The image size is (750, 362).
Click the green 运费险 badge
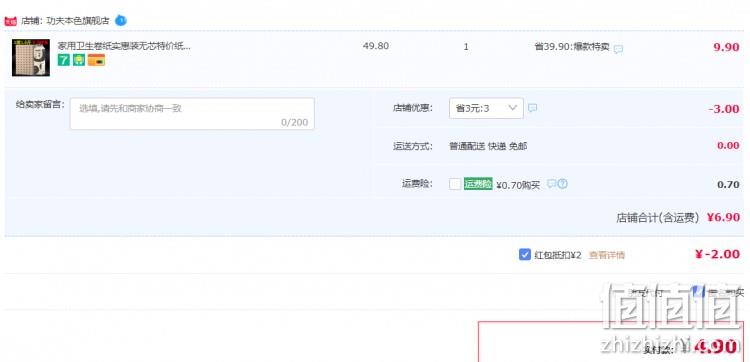coord(478,184)
